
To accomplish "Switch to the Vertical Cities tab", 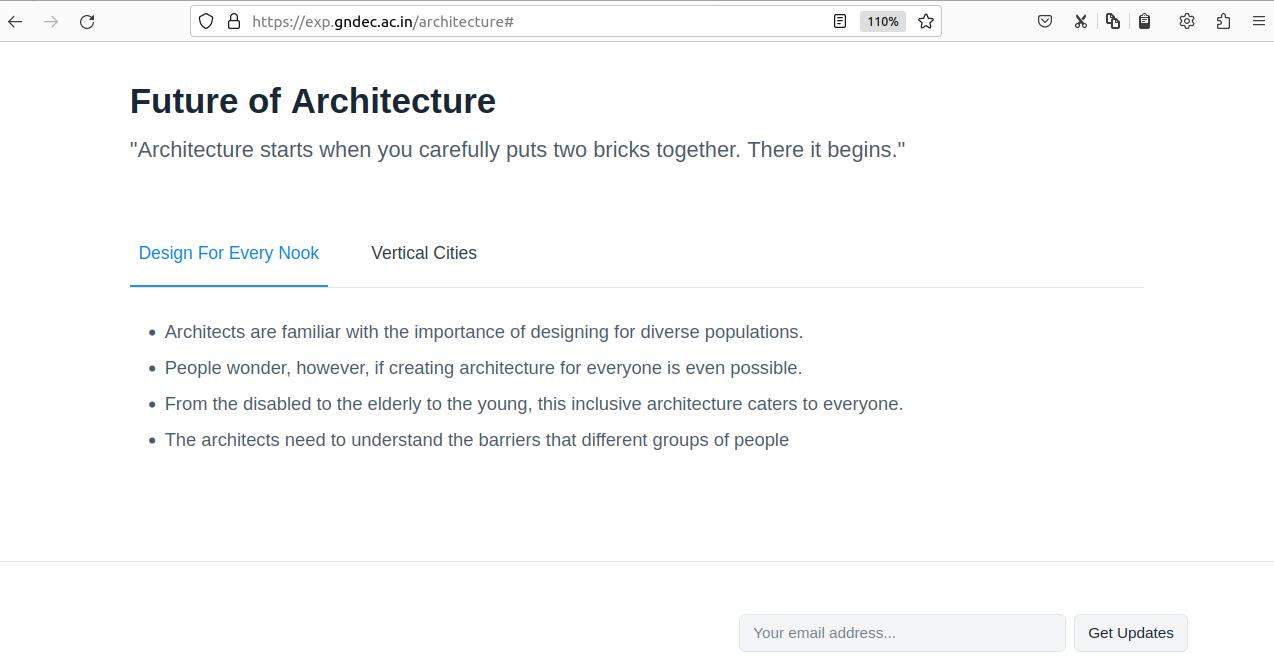I will coord(424,253).
